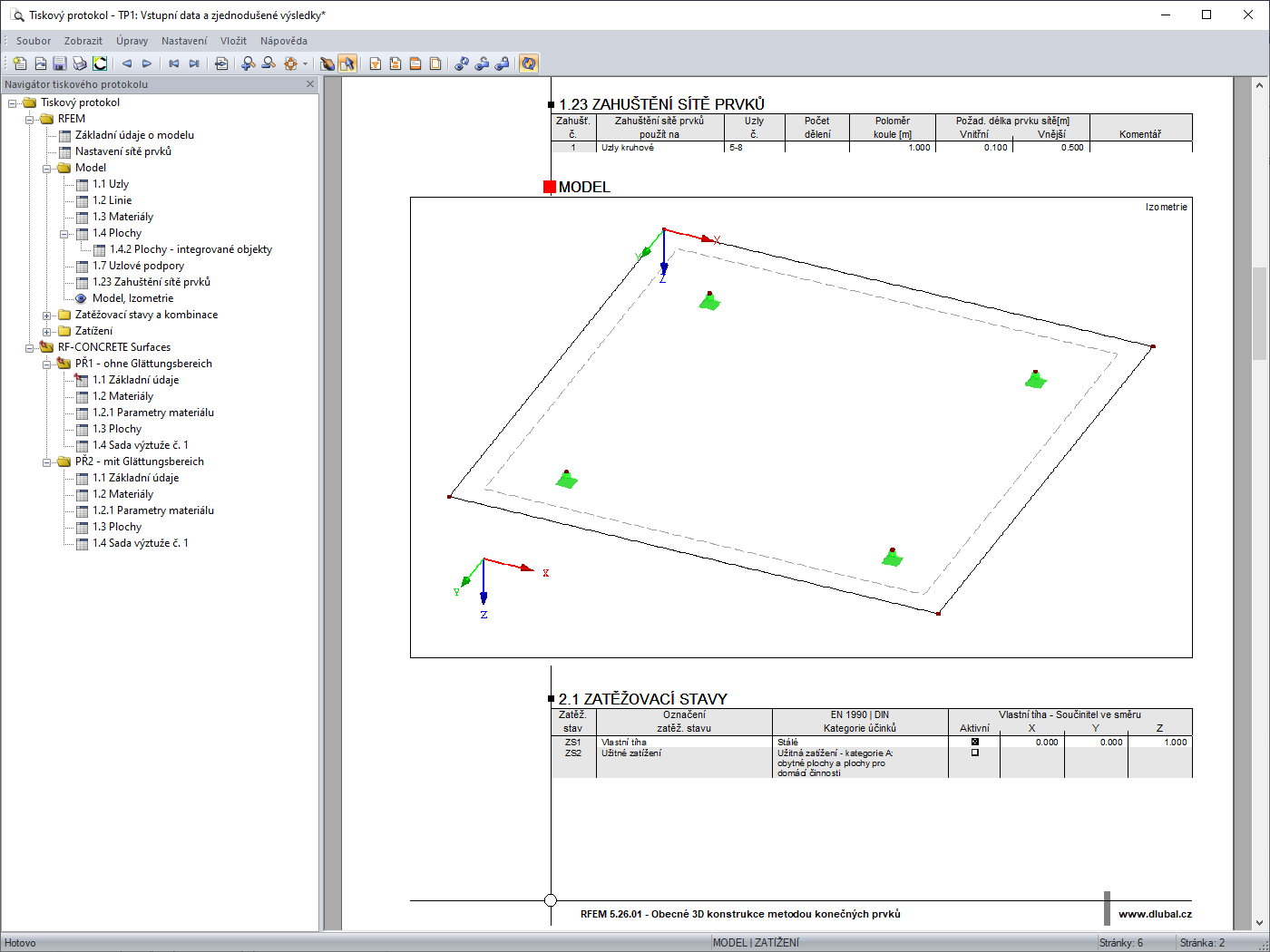Click the black square C icon in toolbar
Viewport: 1270px width, 952px height.
(100, 63)
